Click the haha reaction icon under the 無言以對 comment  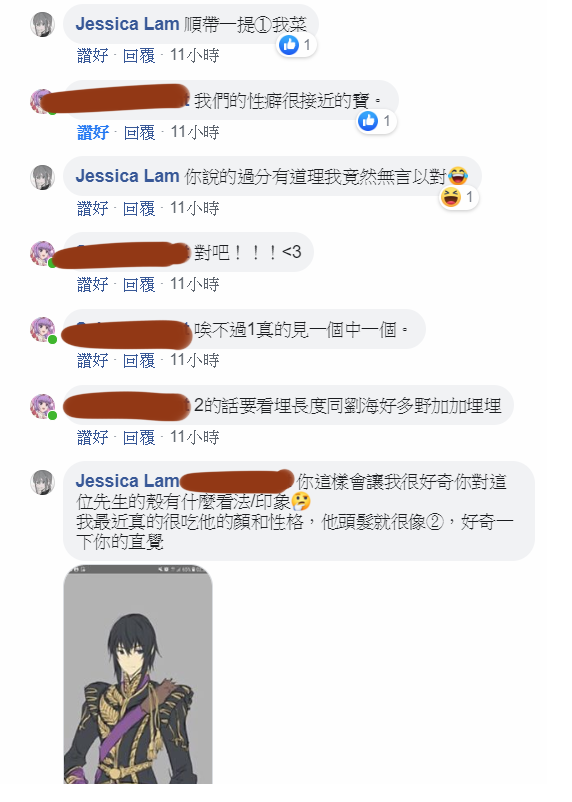click(x=451, y=197)
